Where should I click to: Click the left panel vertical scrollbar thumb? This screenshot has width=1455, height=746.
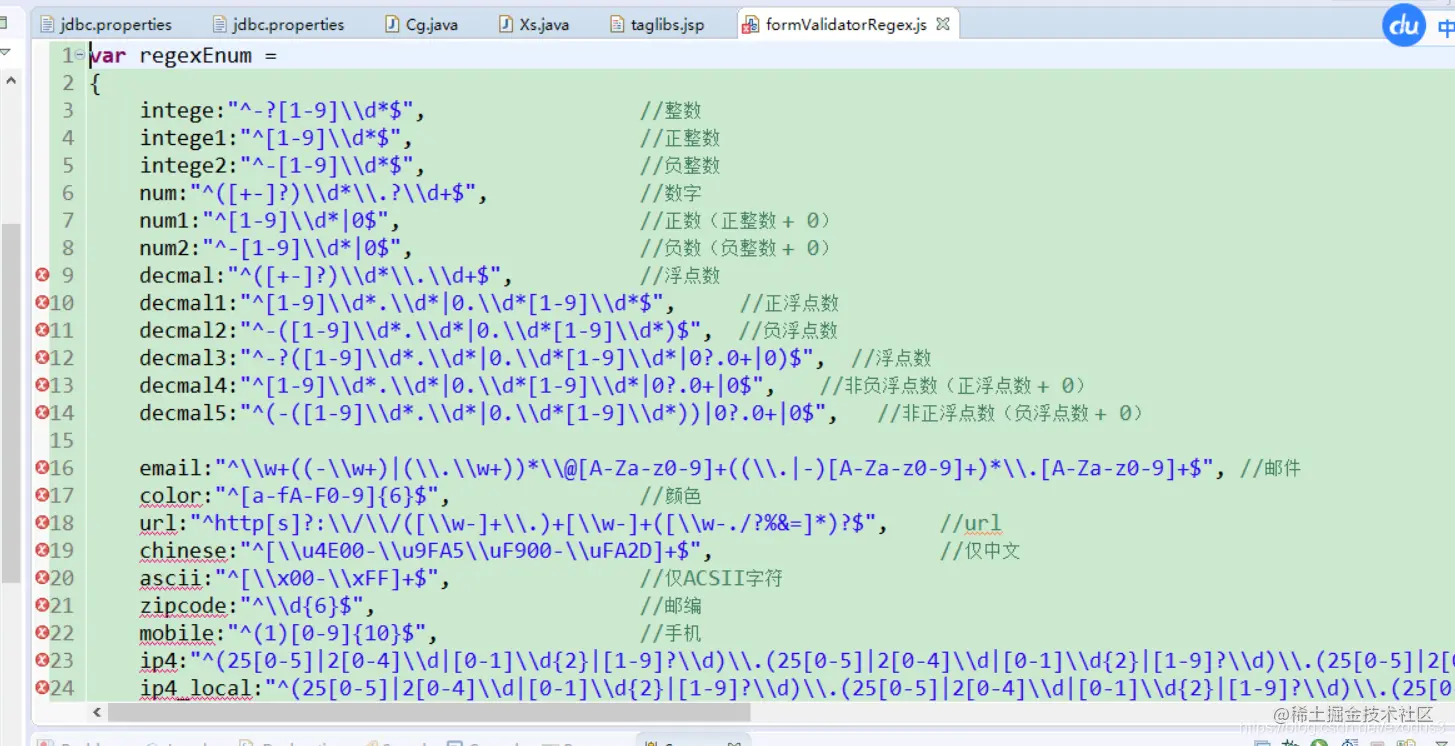(x=10, y=402)
